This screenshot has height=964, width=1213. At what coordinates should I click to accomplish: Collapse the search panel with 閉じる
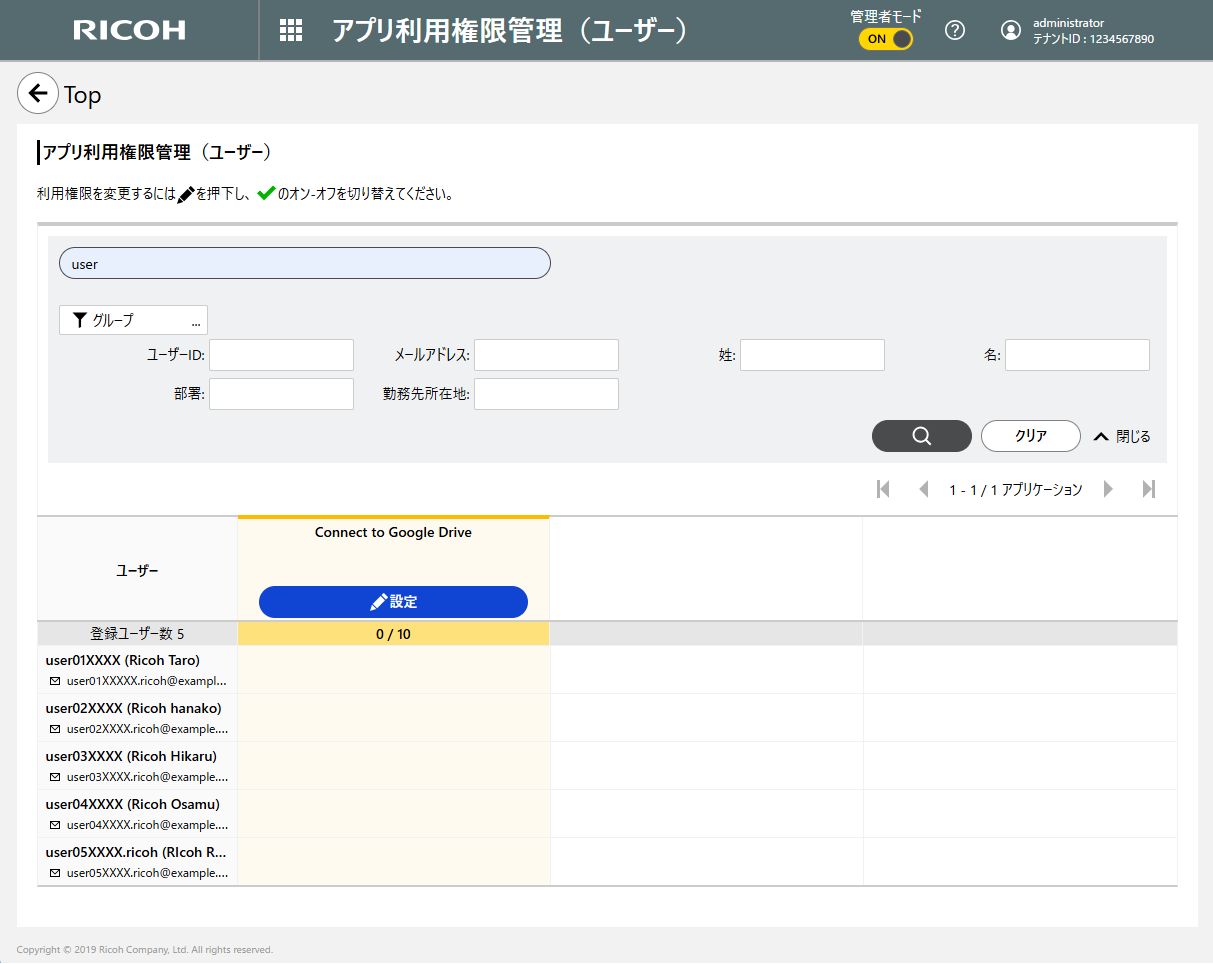(1122, 436)
